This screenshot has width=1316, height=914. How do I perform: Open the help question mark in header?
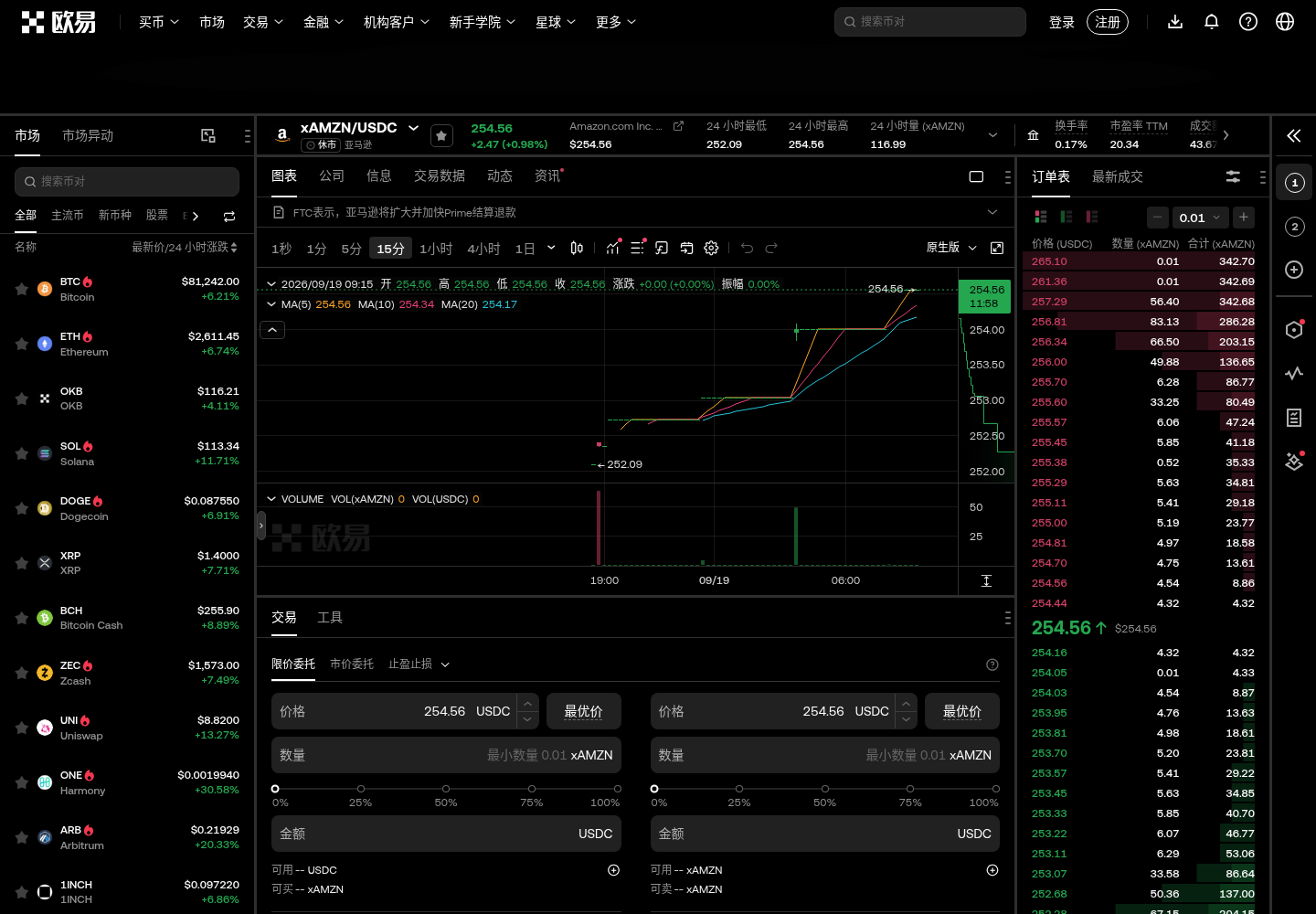click(x=1248, y=22)
